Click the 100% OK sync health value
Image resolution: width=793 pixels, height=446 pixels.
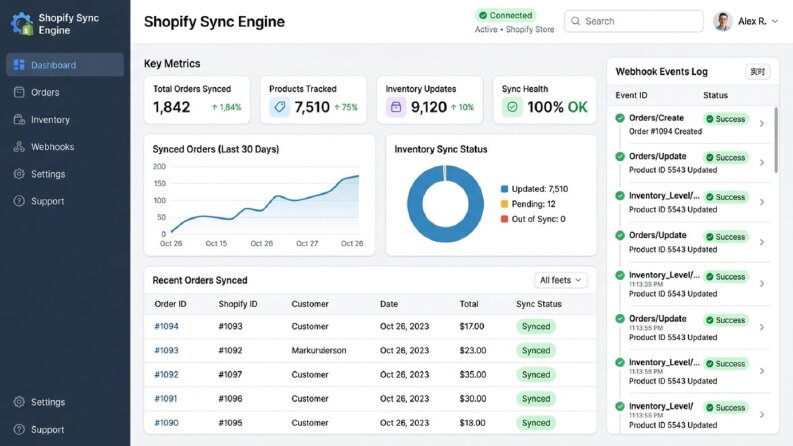557,107
